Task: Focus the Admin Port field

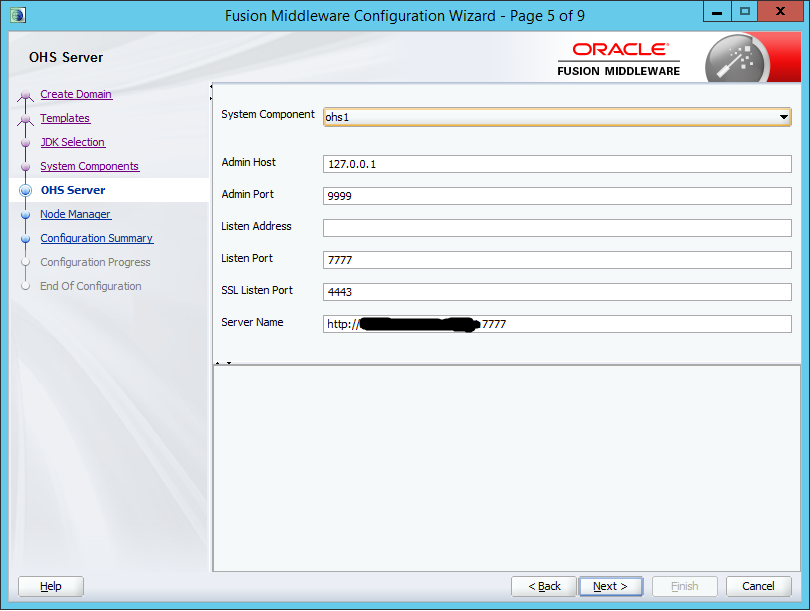Action: point(557,196)
